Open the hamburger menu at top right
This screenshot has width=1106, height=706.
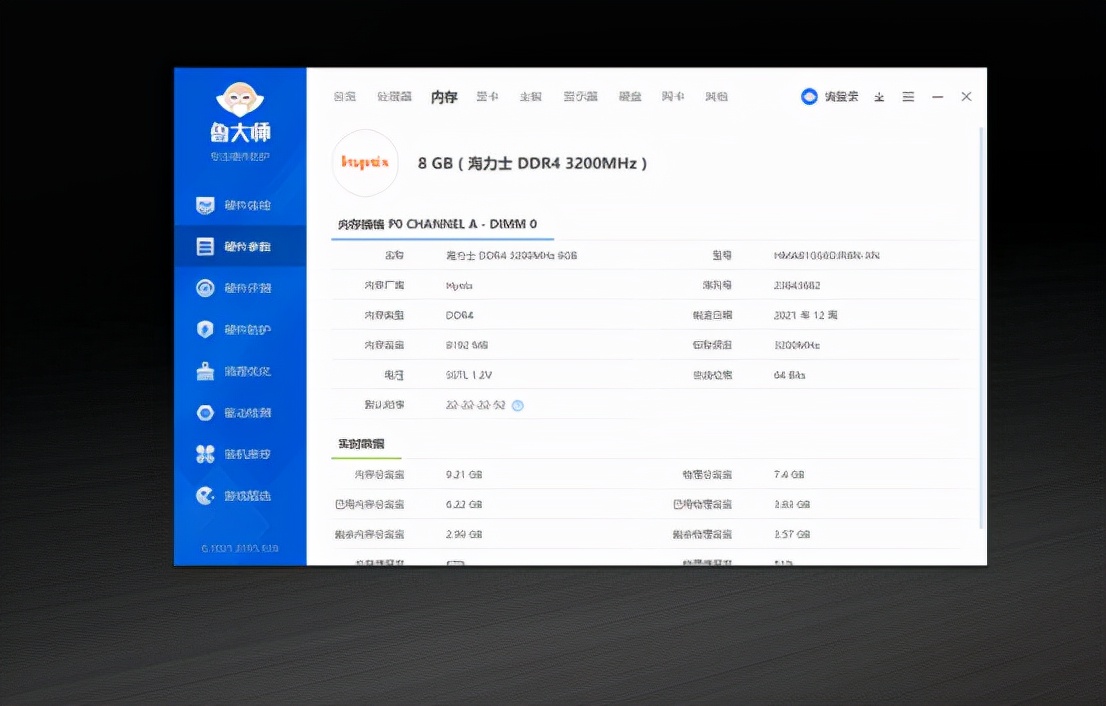[x=908, y=97]
